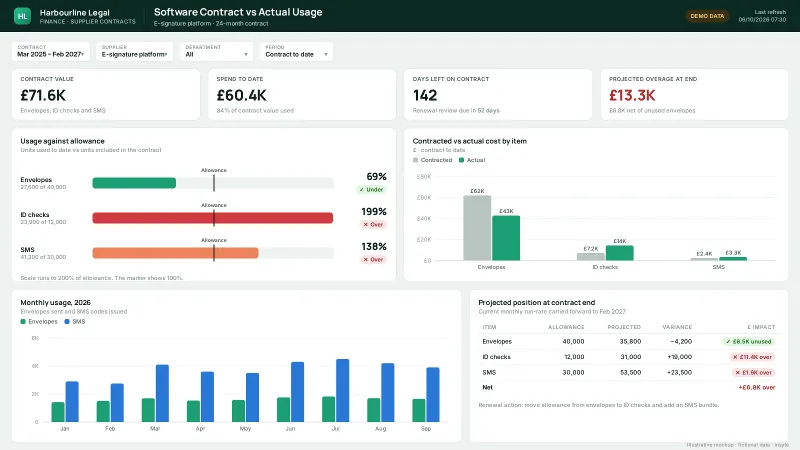Click the £1.9K over badge
Image resolution: width=800 pixels, height=450 pixels.
(754, 372)
